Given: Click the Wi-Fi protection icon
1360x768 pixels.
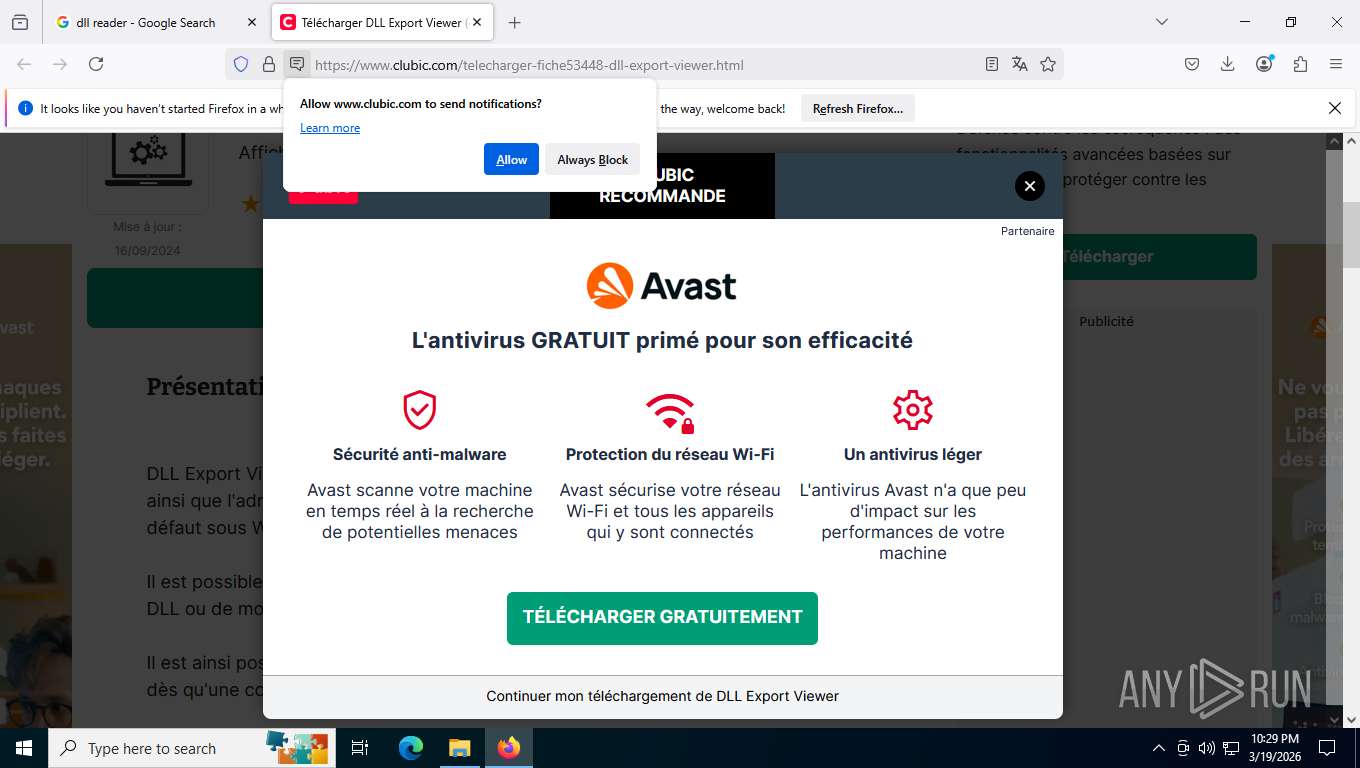Looking at the screenshot, I should (670, 411).
